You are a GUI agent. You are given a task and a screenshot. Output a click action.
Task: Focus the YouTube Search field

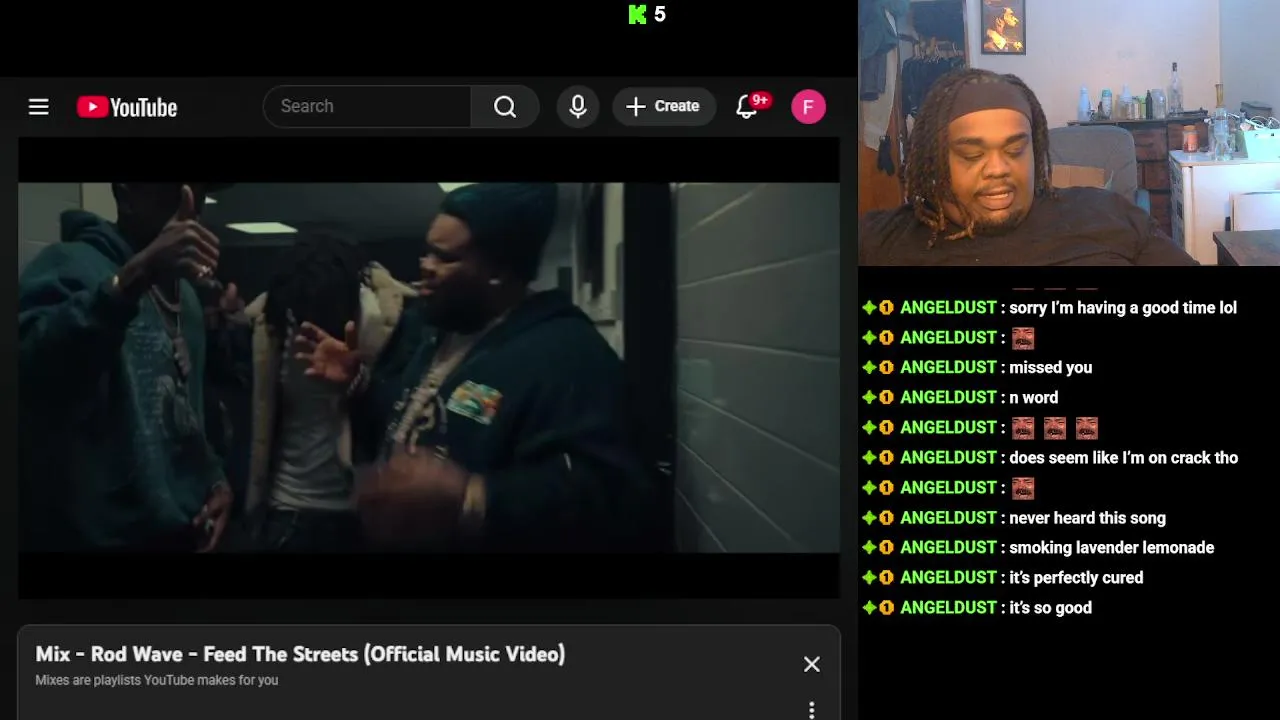click(x=367, y=106)
